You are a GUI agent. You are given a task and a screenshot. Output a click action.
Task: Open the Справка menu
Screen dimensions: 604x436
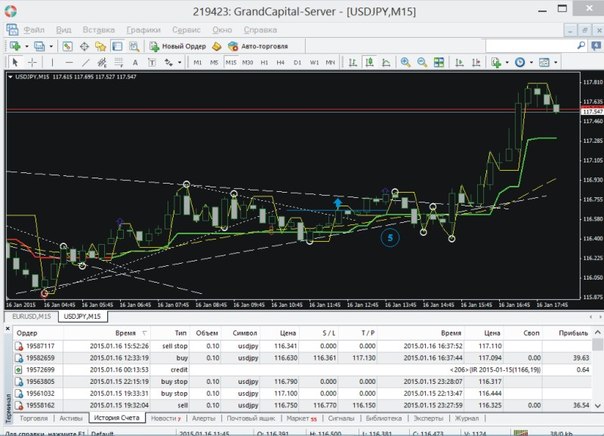pos(260,30)
